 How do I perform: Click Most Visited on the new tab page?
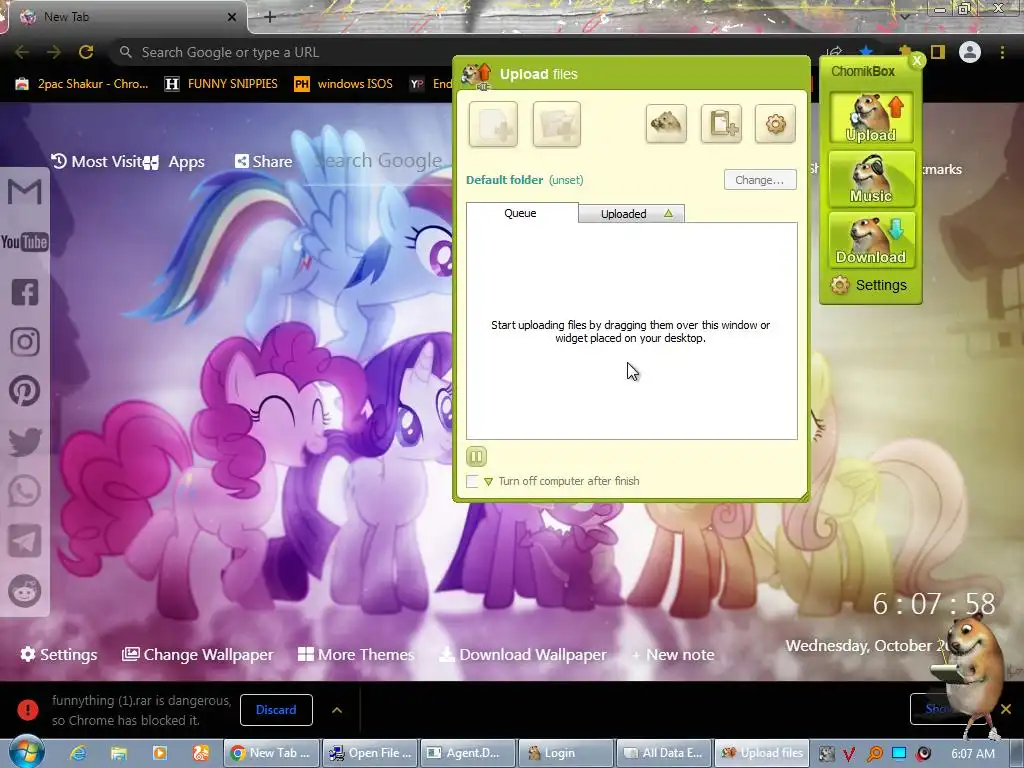[97, 161]
